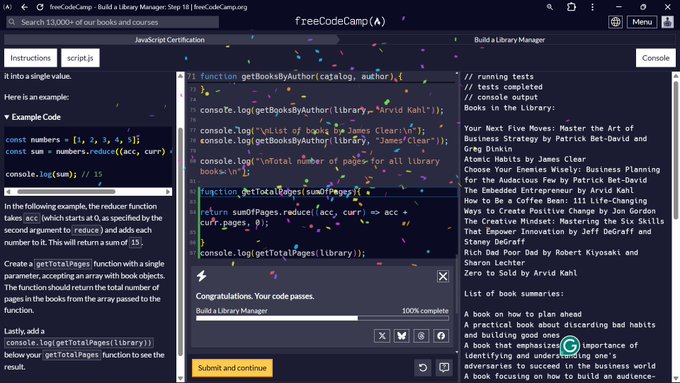This screenshot has width=680, height=383.
Task: Switch to the script.js tab
Action: 80,58
